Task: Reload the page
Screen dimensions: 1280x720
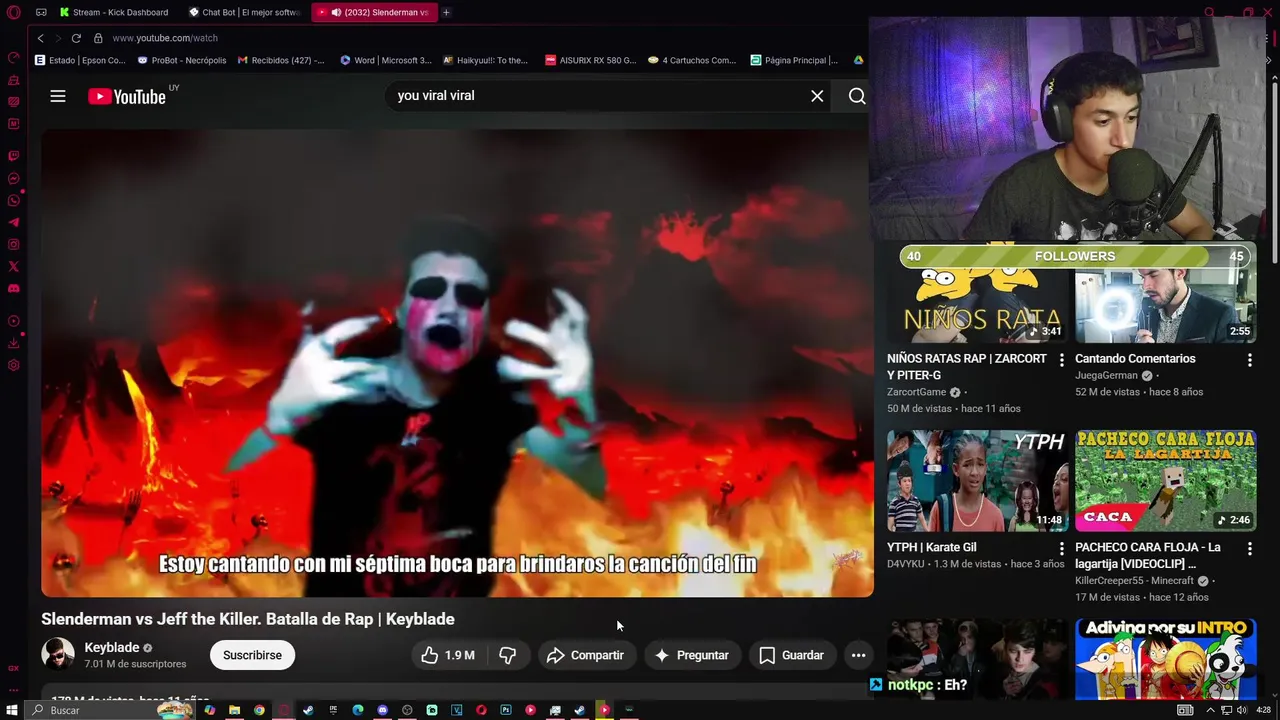Action: pos(75,38)
